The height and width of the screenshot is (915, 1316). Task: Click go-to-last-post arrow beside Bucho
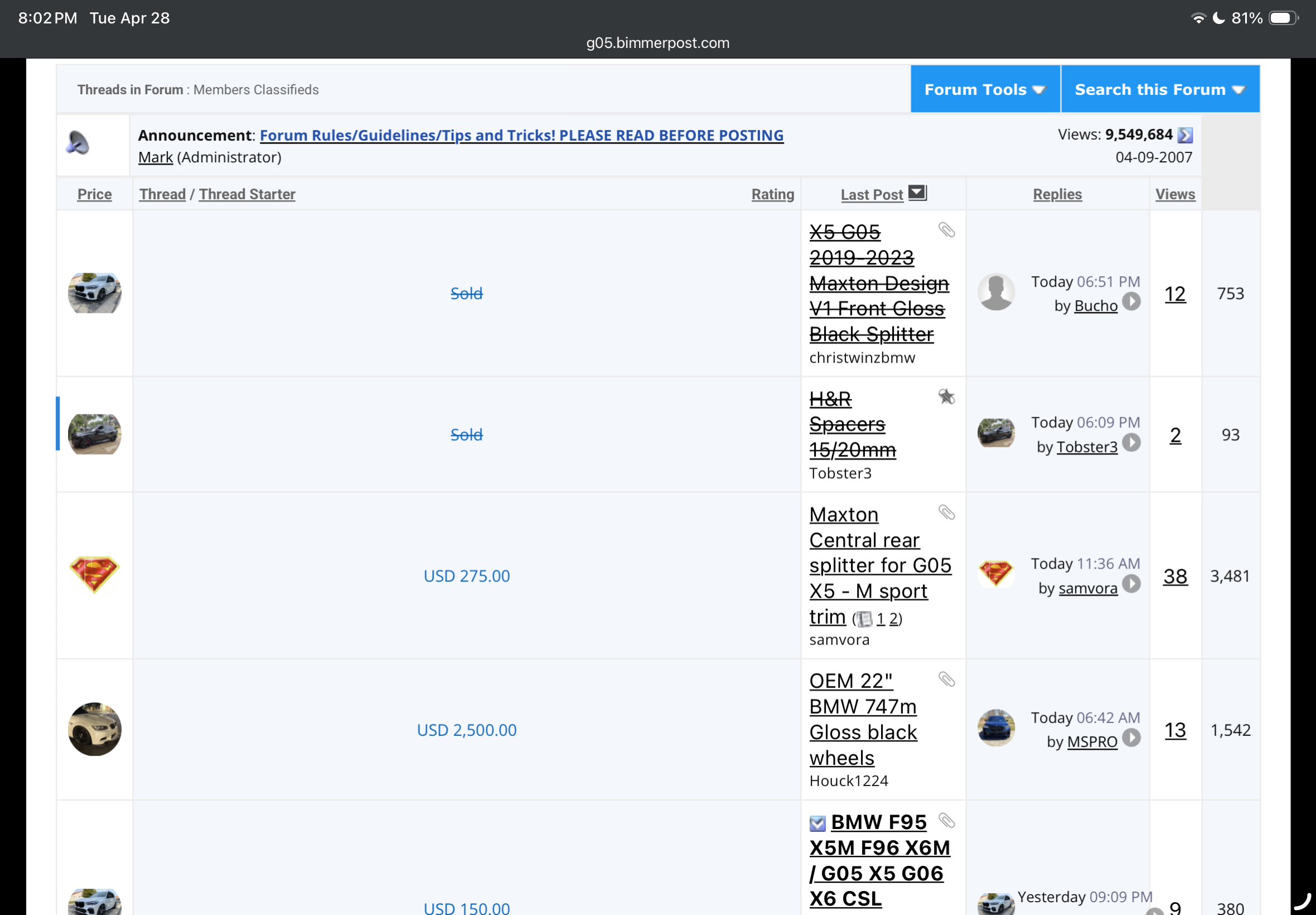[1131, 302]
